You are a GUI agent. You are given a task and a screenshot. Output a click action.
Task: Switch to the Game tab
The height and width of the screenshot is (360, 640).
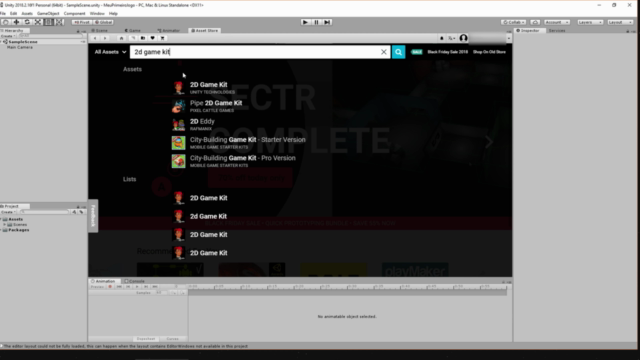tap(133, 31)
